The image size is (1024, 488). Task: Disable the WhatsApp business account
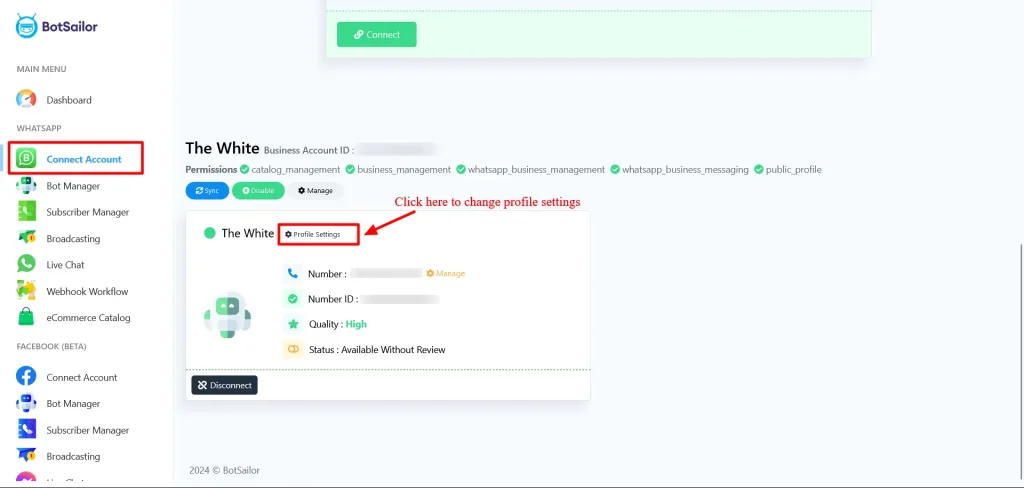[258, 190]
